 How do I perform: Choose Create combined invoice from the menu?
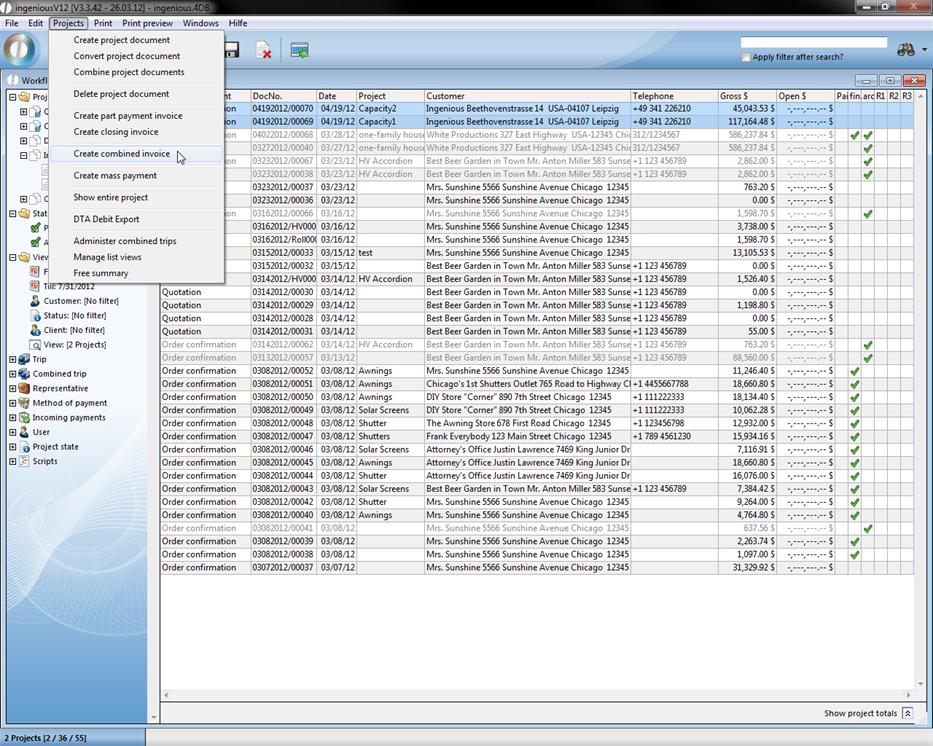[121, 154]
